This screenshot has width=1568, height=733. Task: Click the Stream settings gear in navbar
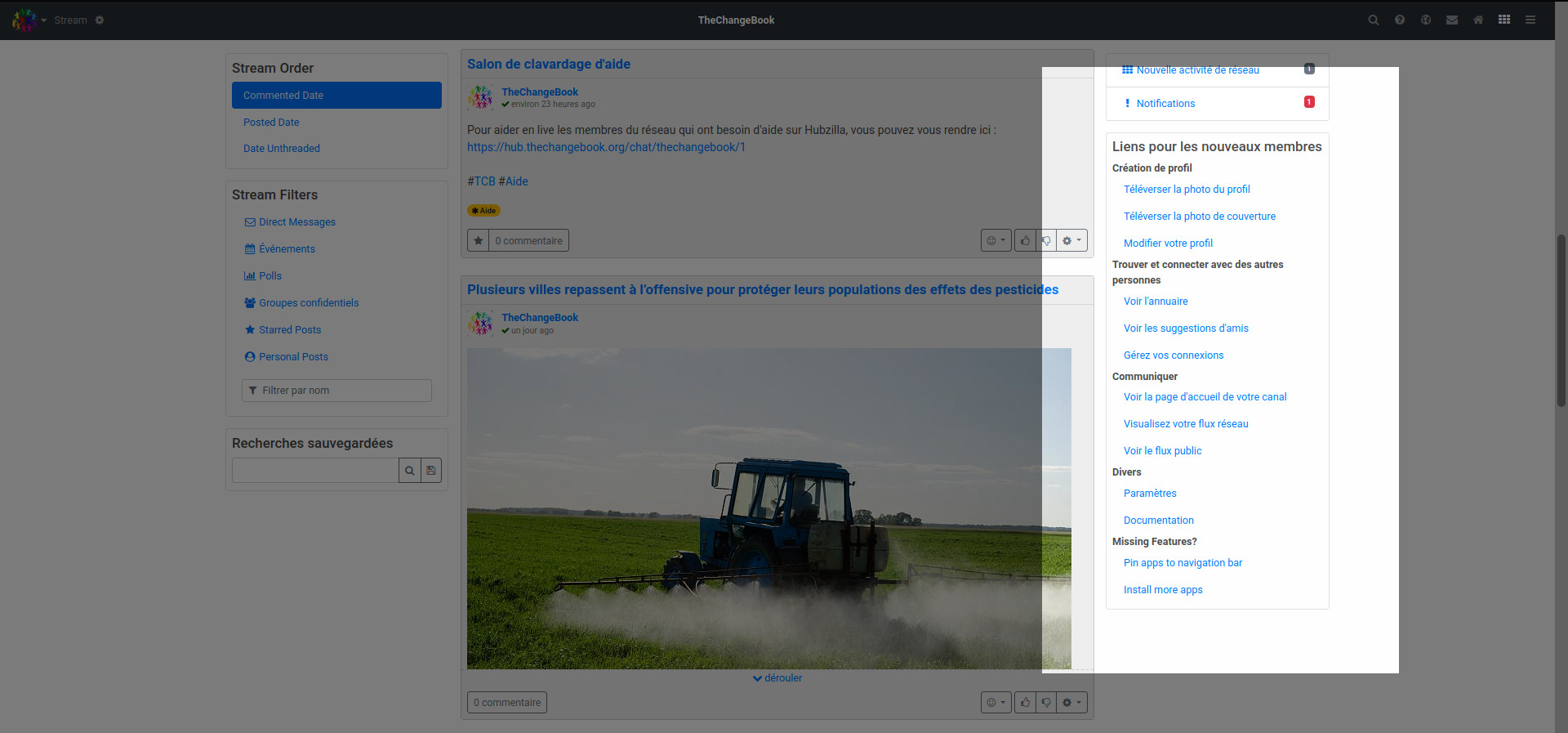100,20
